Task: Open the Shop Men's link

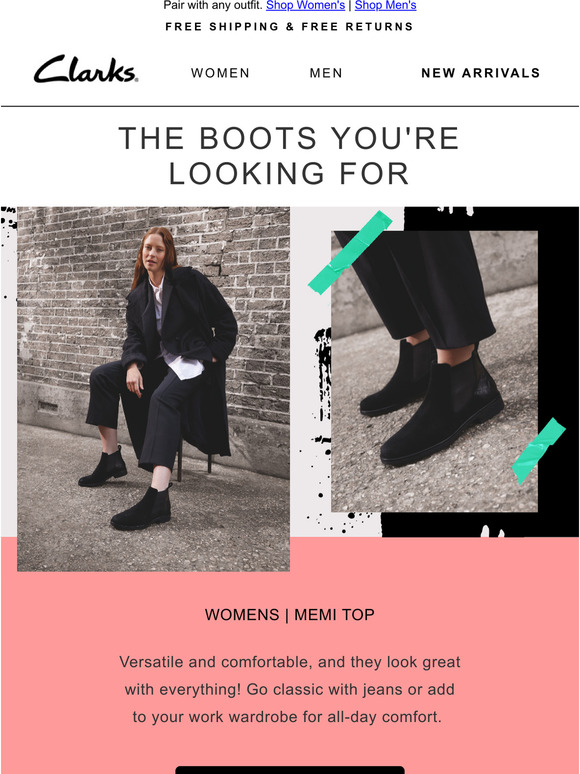Action: pos(385,5)
